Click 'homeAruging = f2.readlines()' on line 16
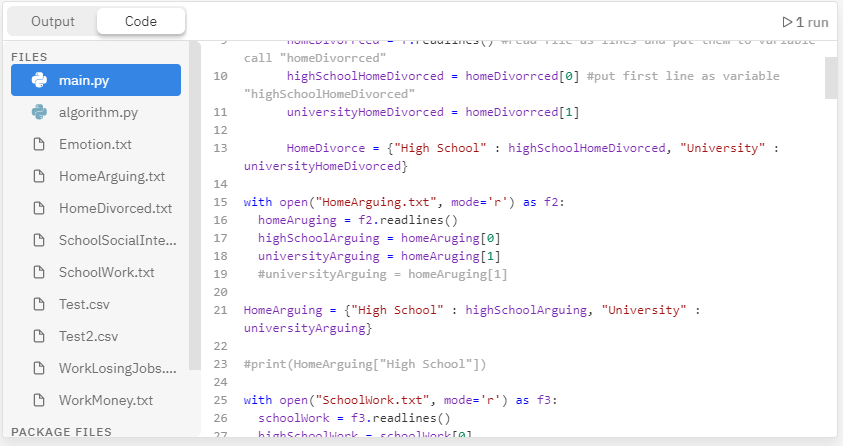 tap(358, 220)
